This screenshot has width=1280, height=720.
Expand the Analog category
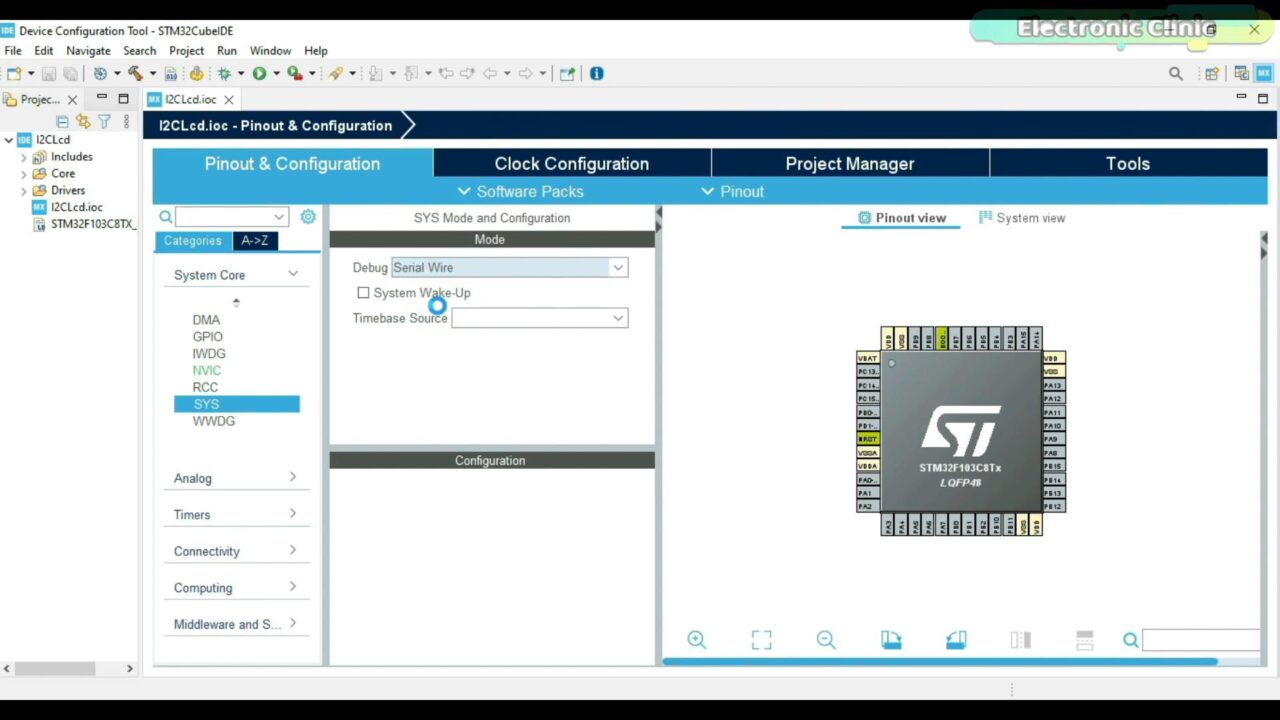293,477
